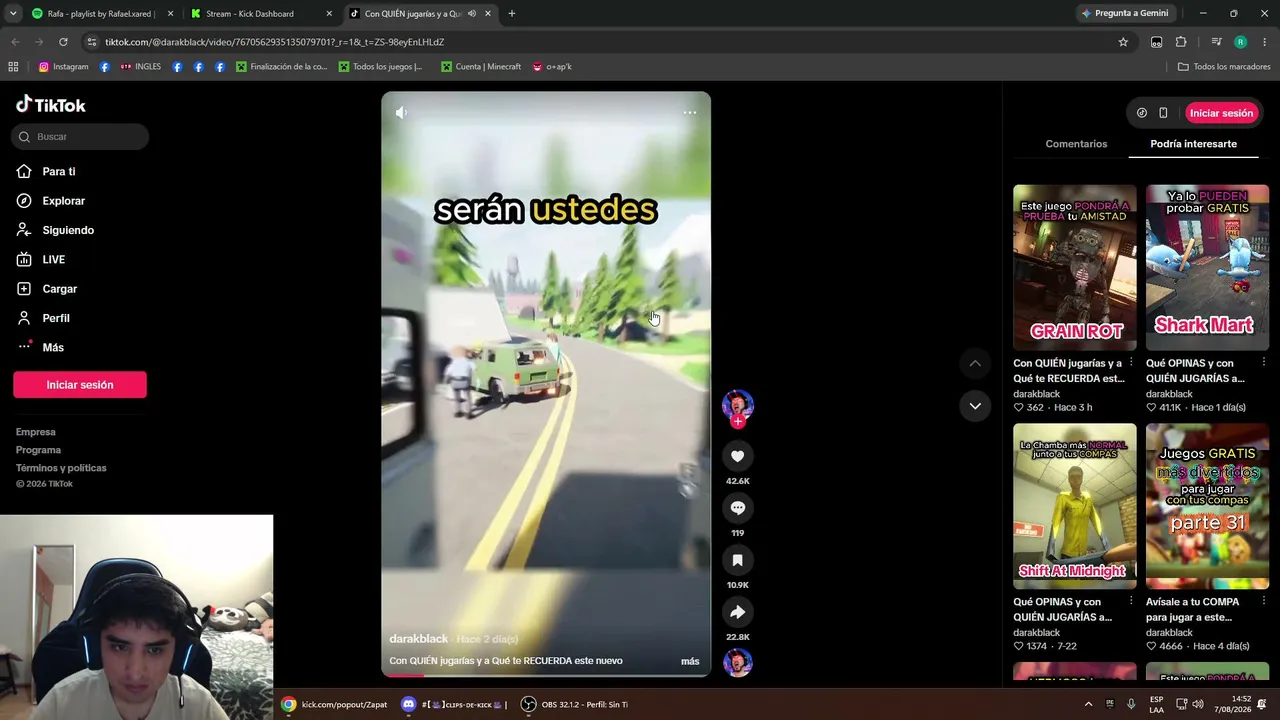The height and width of the screenshot is (720, 1280).
Task: Click the top-right Iniciar sesión button
Action: click(x=1221, y=113)
